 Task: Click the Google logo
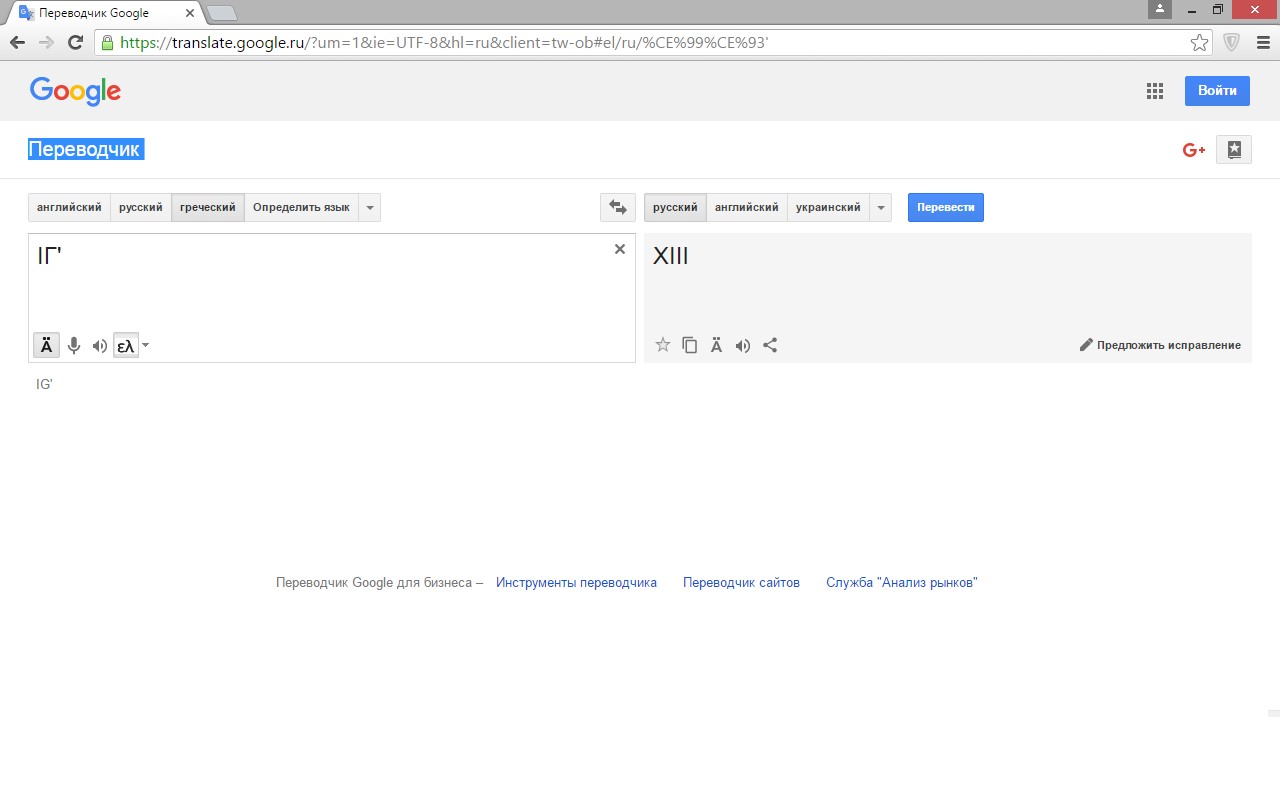(75, 91)
